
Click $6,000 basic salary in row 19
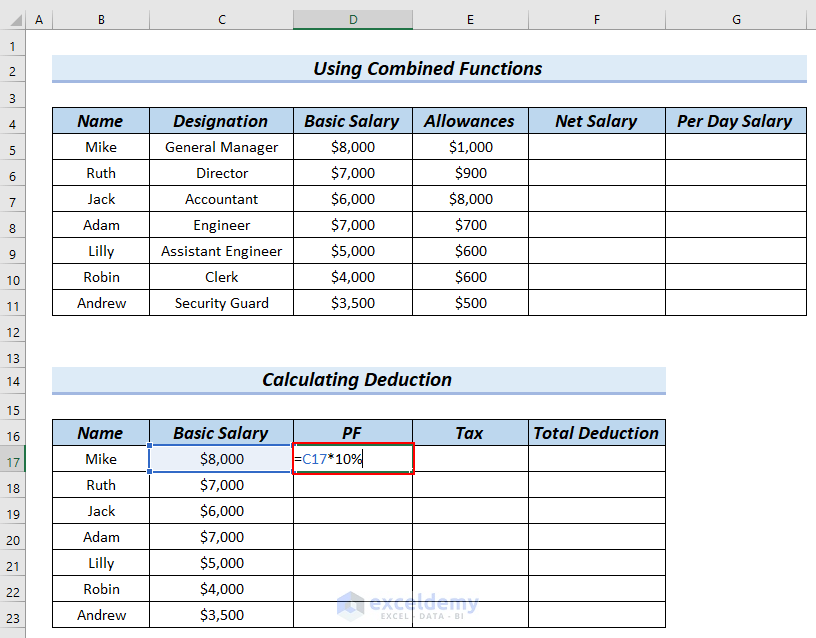coord(221,511)
